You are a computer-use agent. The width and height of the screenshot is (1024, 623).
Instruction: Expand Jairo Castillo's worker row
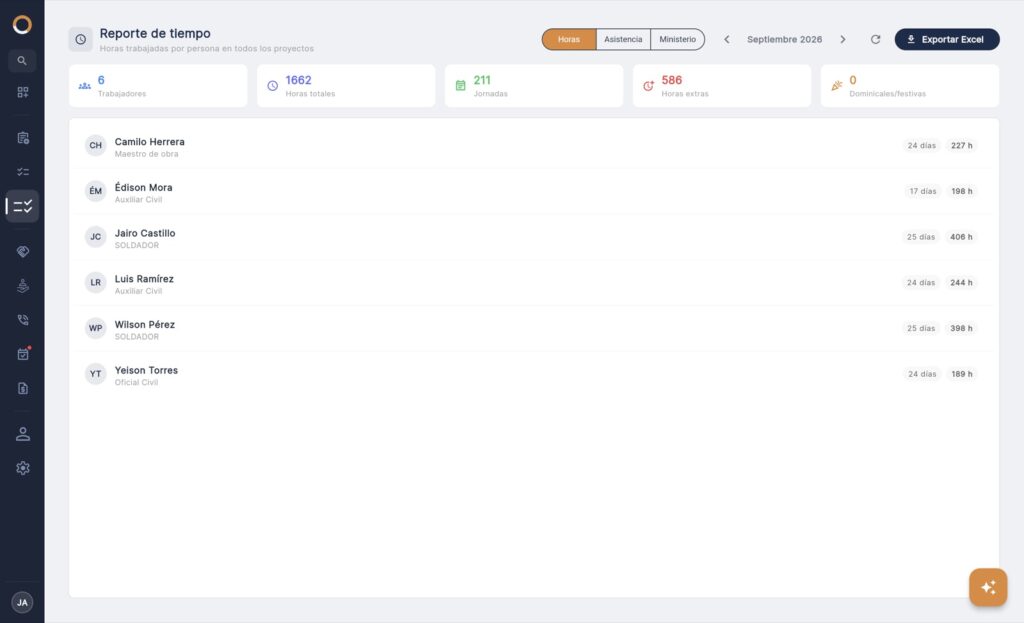click(x=534, y=237)
